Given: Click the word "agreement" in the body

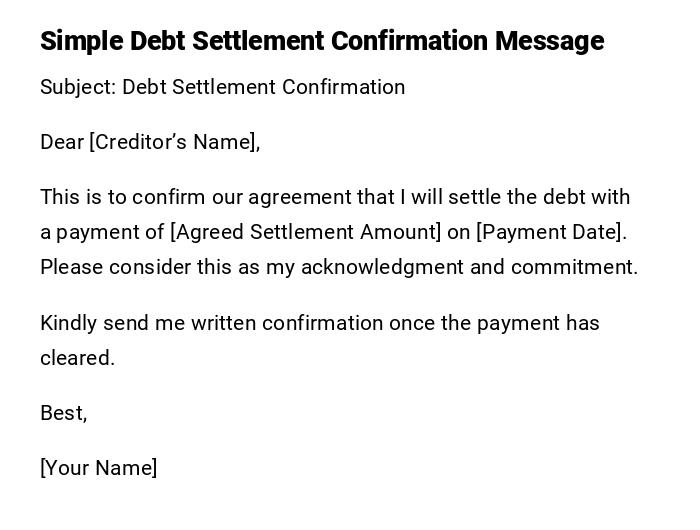Looking at the screenshot, I should [295, 197].
